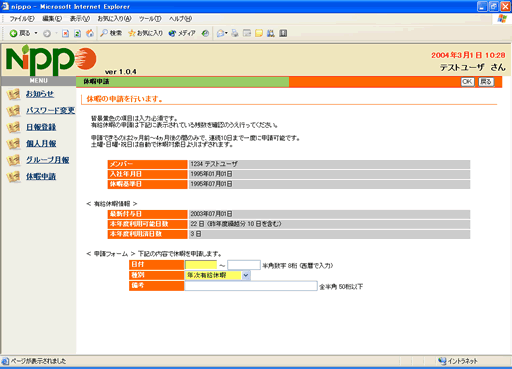
Task: Click the ver 1.0.4 version text
Action: point(120,72)
